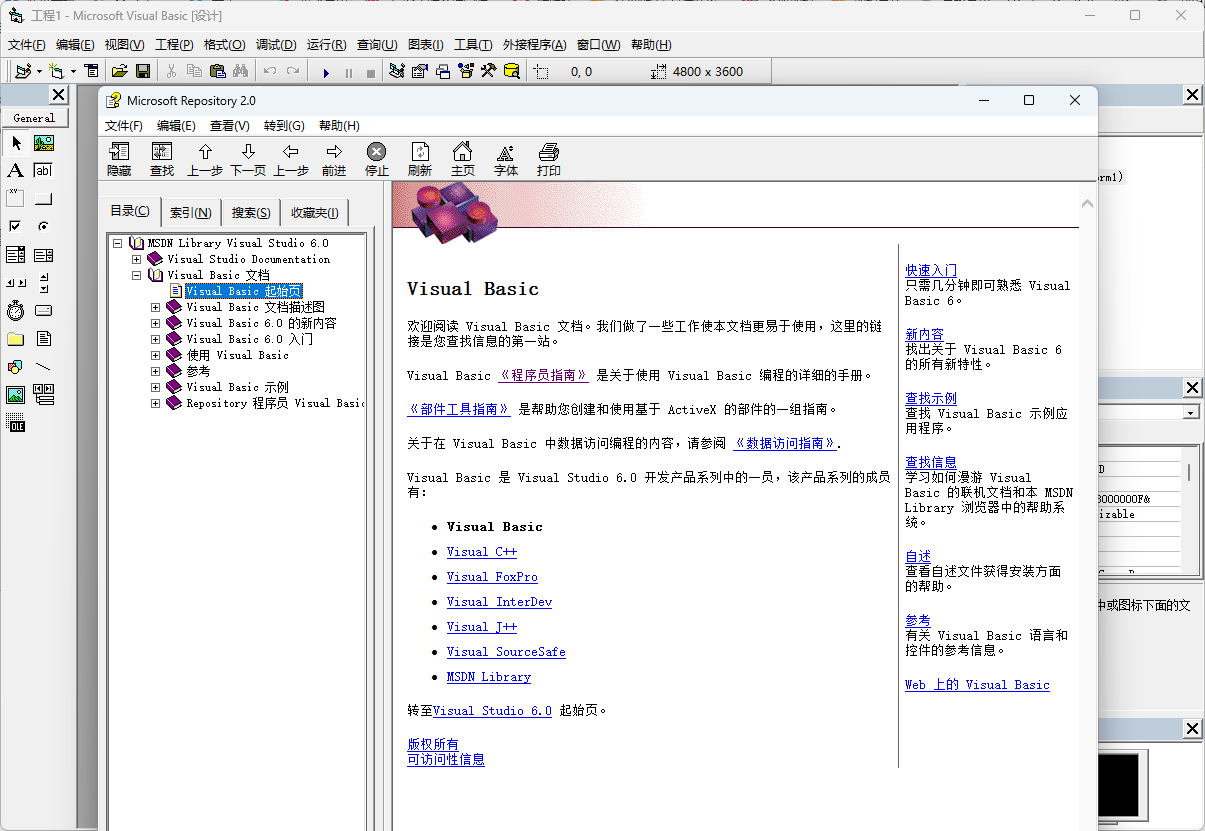Expand the Visual Basic 文档描述图 node
The height and width of the screenshot is (831, 1205).
pos(156,307)
